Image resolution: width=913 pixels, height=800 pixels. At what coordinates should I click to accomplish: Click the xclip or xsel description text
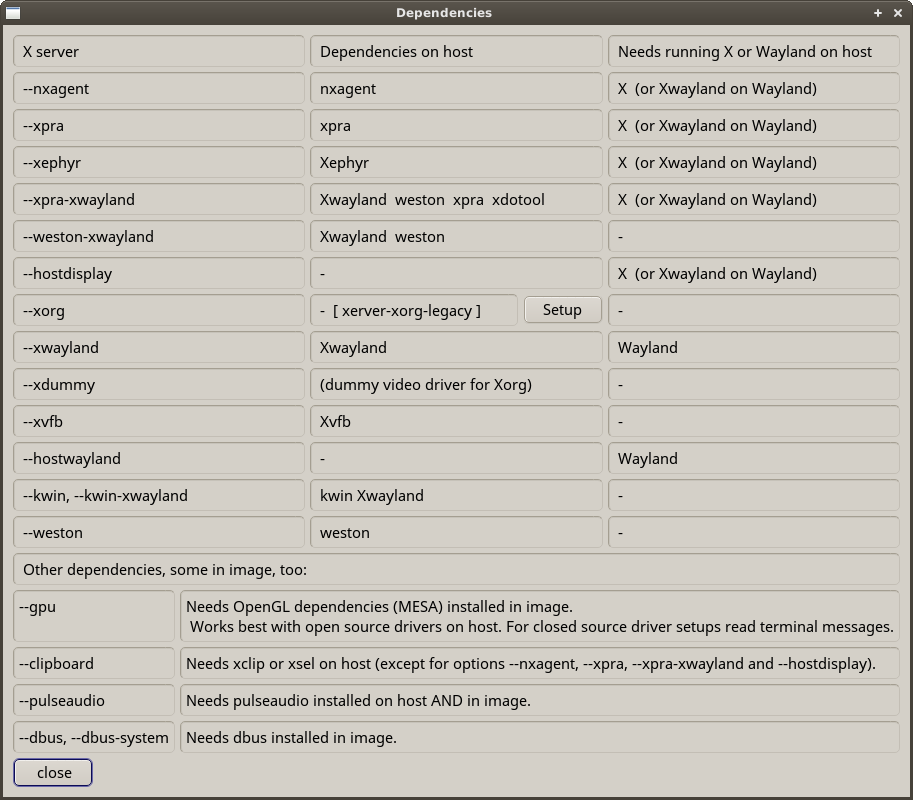pos(540,663)
